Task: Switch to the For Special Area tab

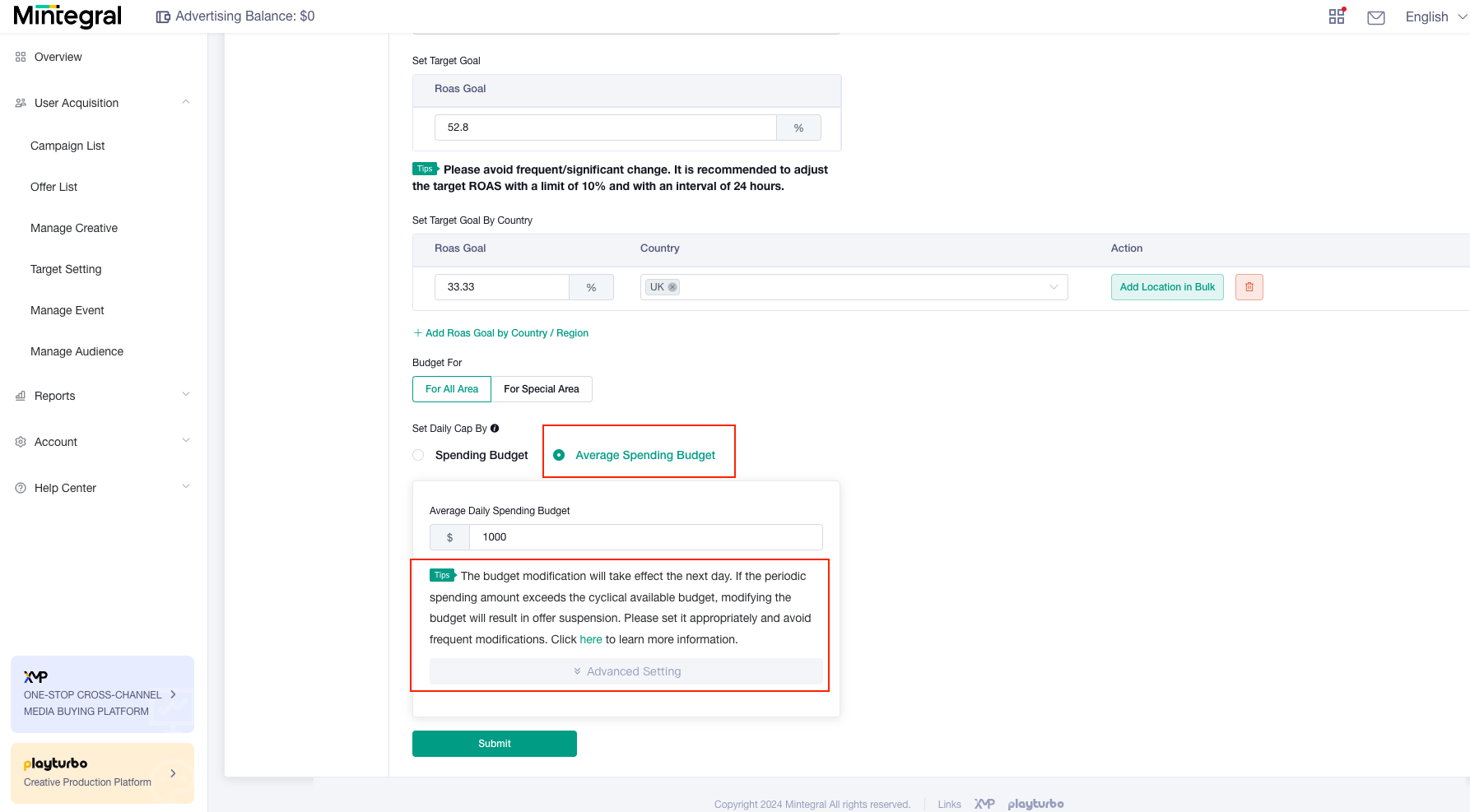Action: (542, 388)
